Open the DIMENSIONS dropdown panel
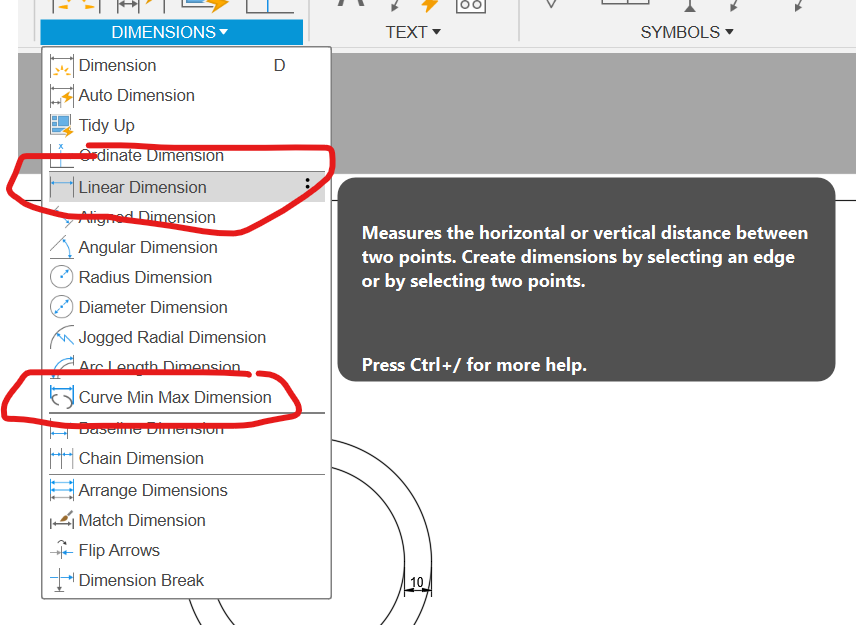 coord(171,32)
